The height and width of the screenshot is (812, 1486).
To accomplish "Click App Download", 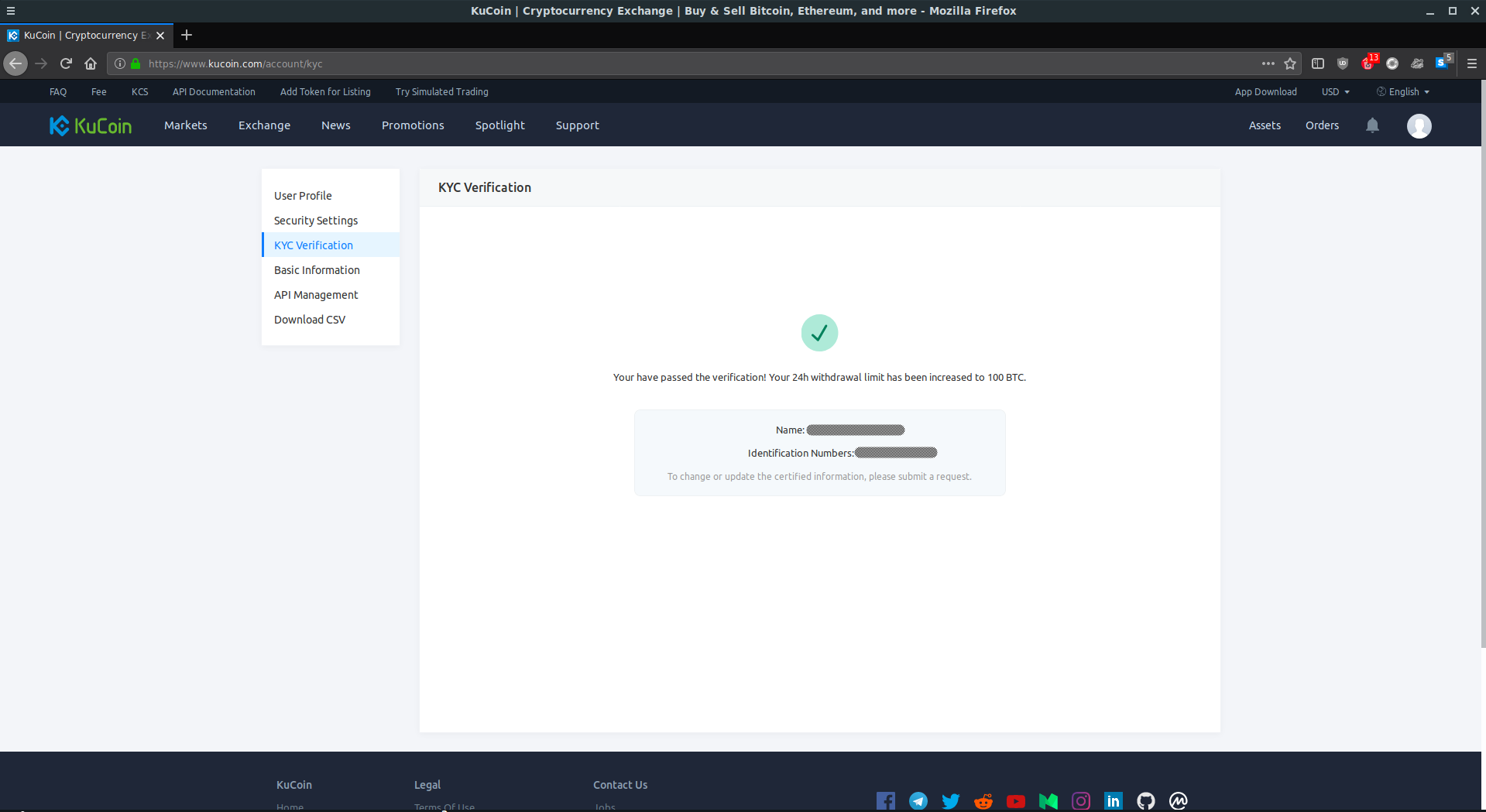I will 1265,91.
